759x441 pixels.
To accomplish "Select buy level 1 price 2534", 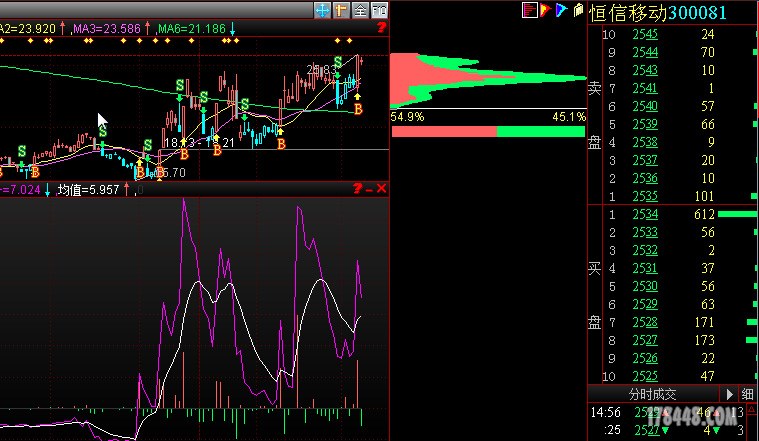I will (645, 214).
